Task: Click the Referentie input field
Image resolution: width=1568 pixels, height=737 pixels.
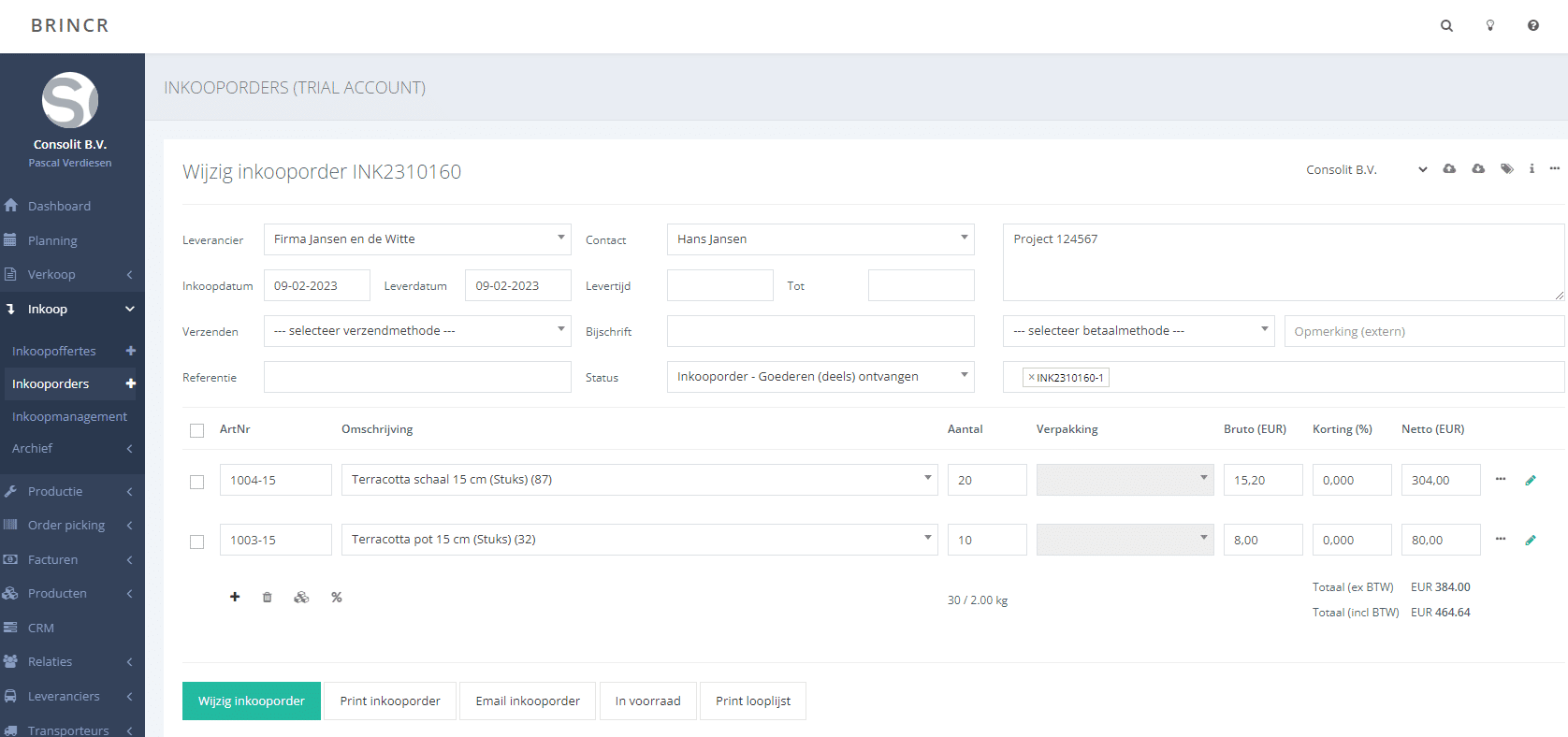Action: pyautogui.click(x=417, y=377)
